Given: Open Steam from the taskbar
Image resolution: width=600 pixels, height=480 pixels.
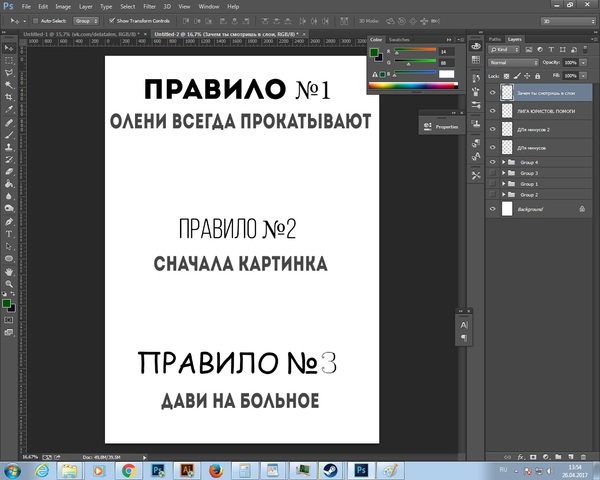Looking at the screenshot, I should [329, 470].
